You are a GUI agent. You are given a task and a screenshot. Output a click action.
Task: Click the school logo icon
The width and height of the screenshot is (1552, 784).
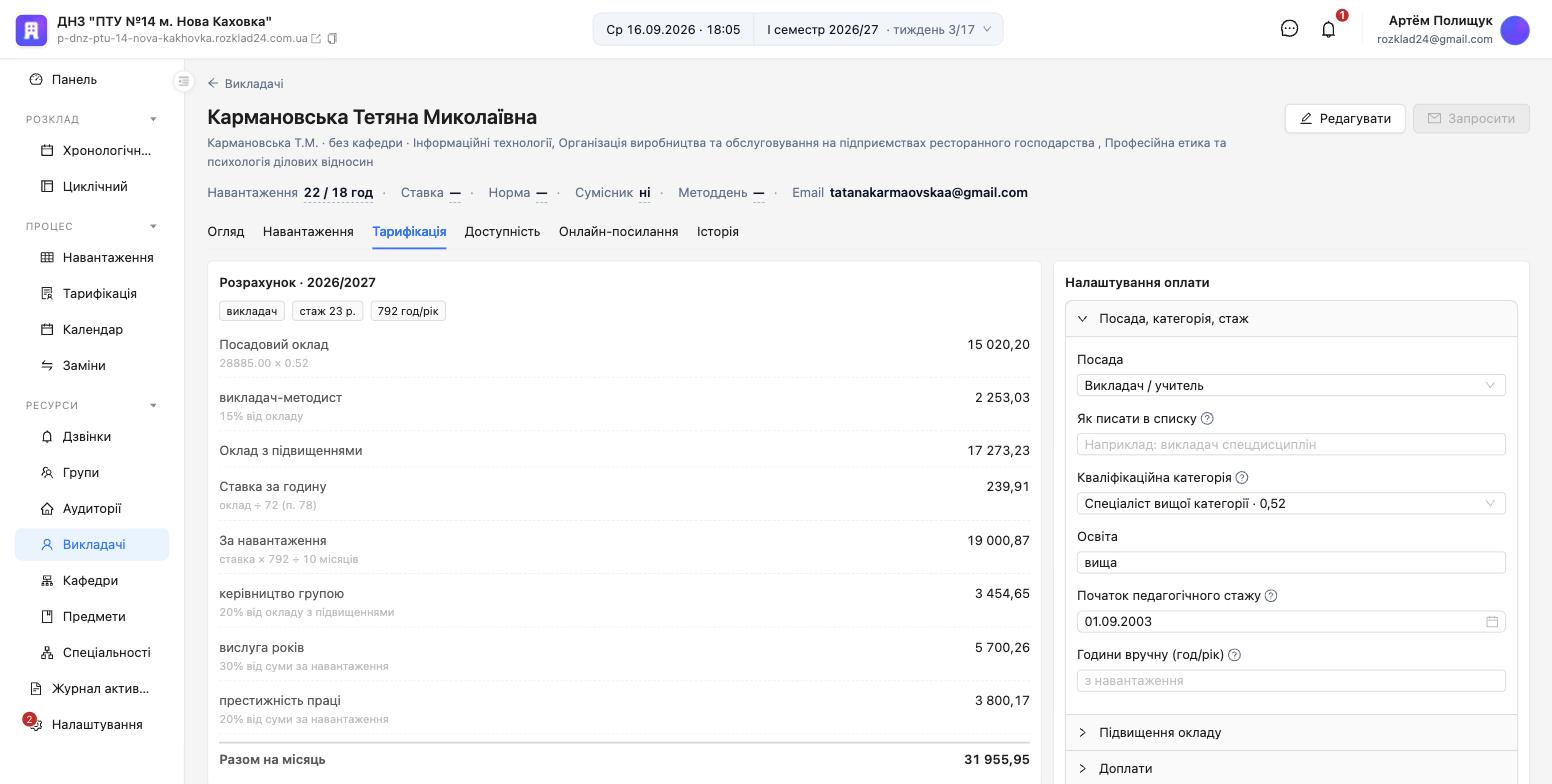coord(31,30)
